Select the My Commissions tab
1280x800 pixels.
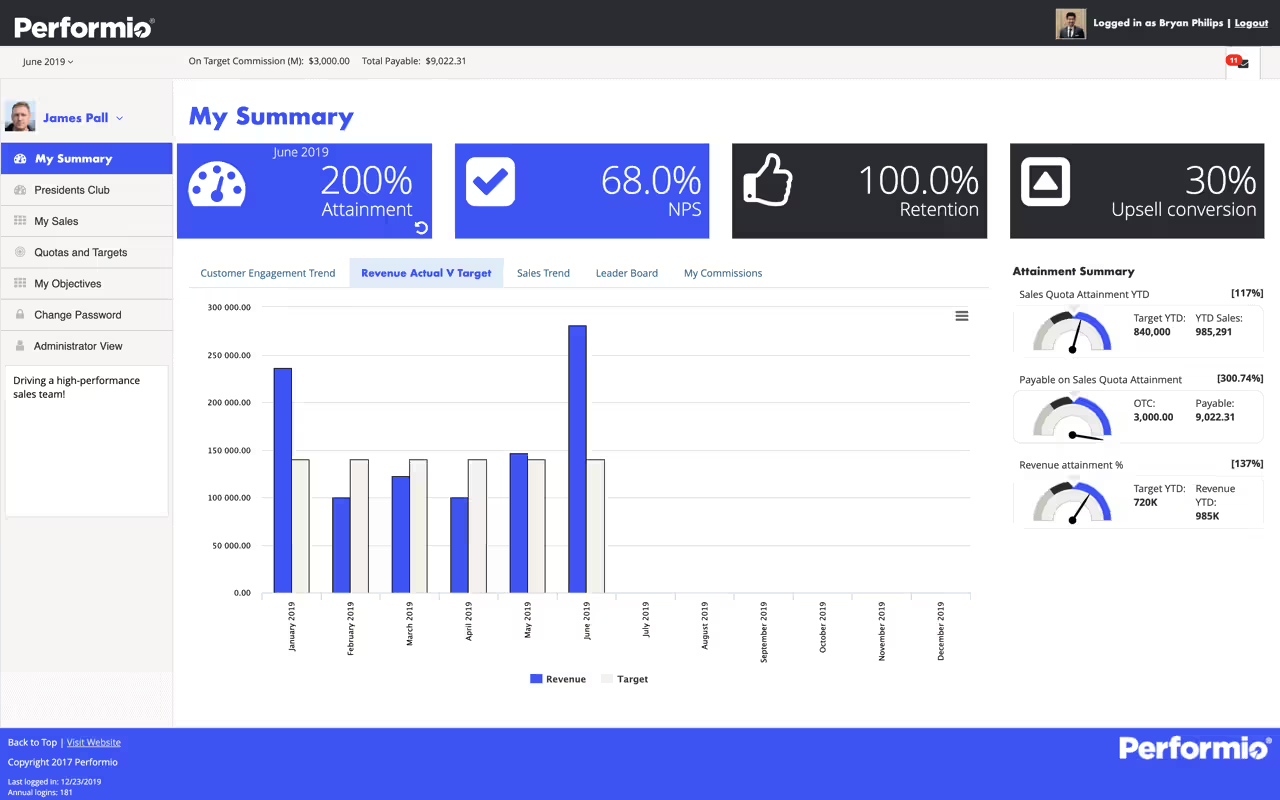coord(722,272)
